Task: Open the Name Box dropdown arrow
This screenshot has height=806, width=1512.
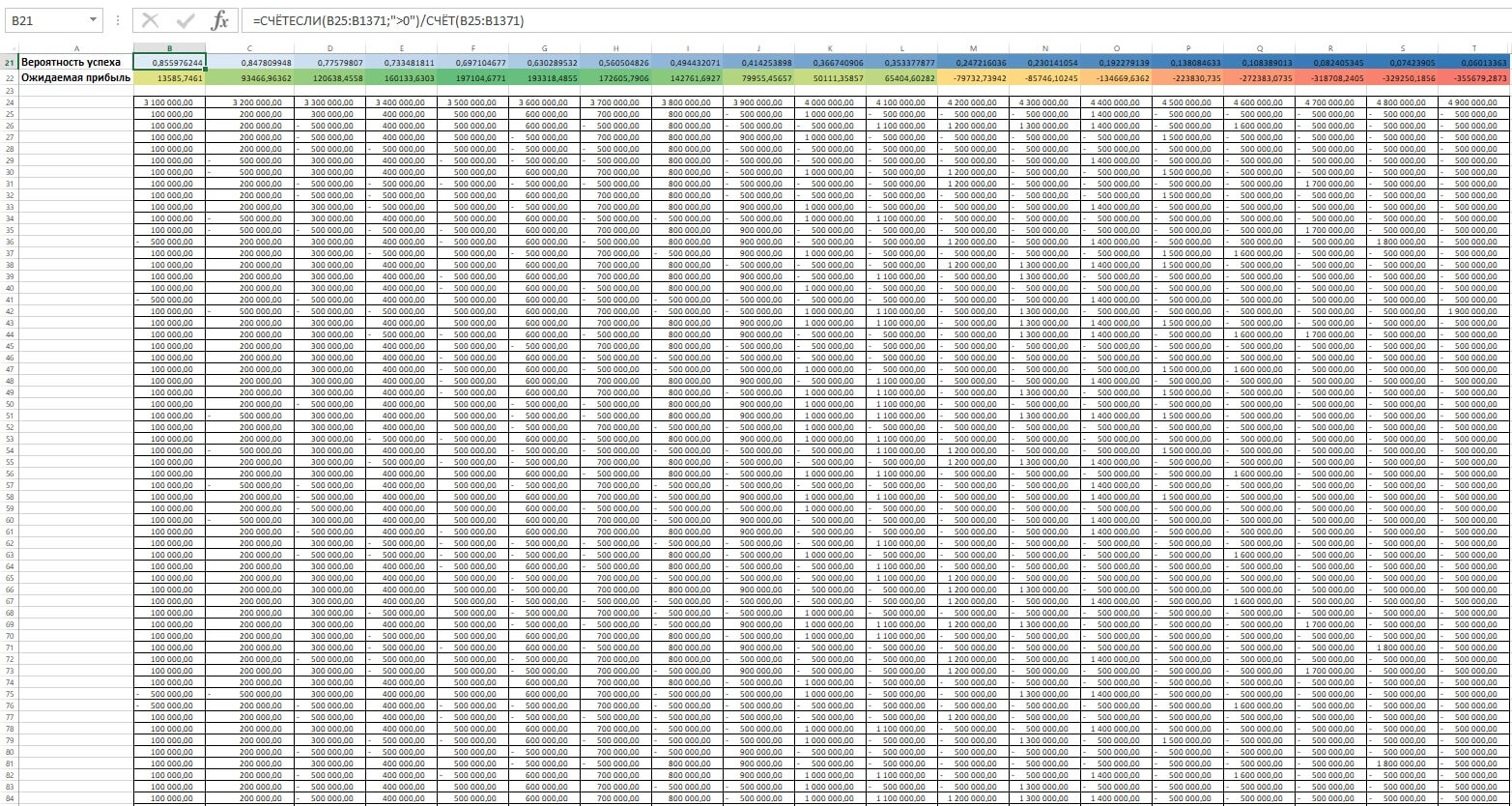Action: (x=93, y=20)
